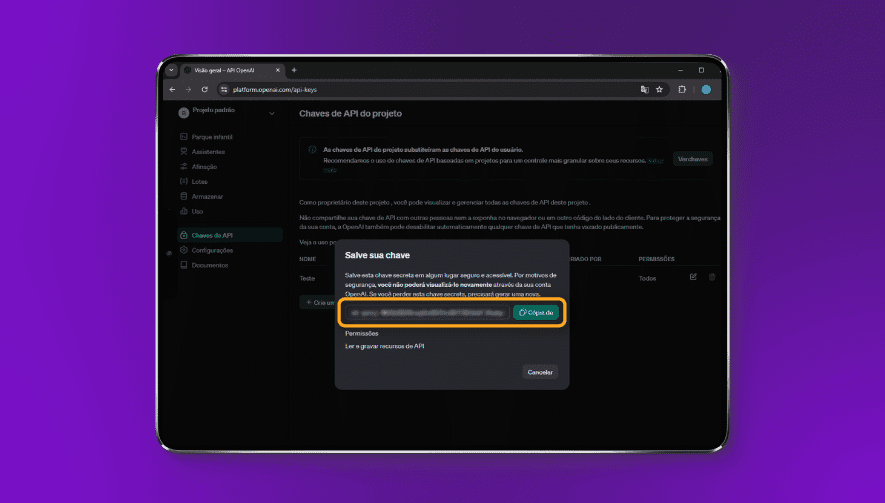The image size is (885, 503).
Task: Click the translate page icon
Action: pyautogui.click(x=644, y=90)
